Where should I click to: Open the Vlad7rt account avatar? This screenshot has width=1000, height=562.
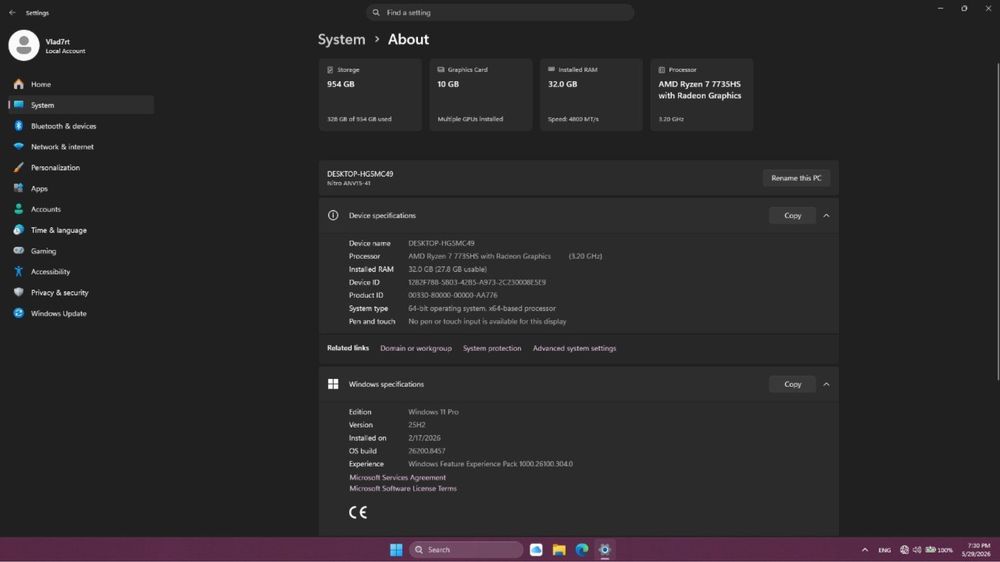point(24,45)
